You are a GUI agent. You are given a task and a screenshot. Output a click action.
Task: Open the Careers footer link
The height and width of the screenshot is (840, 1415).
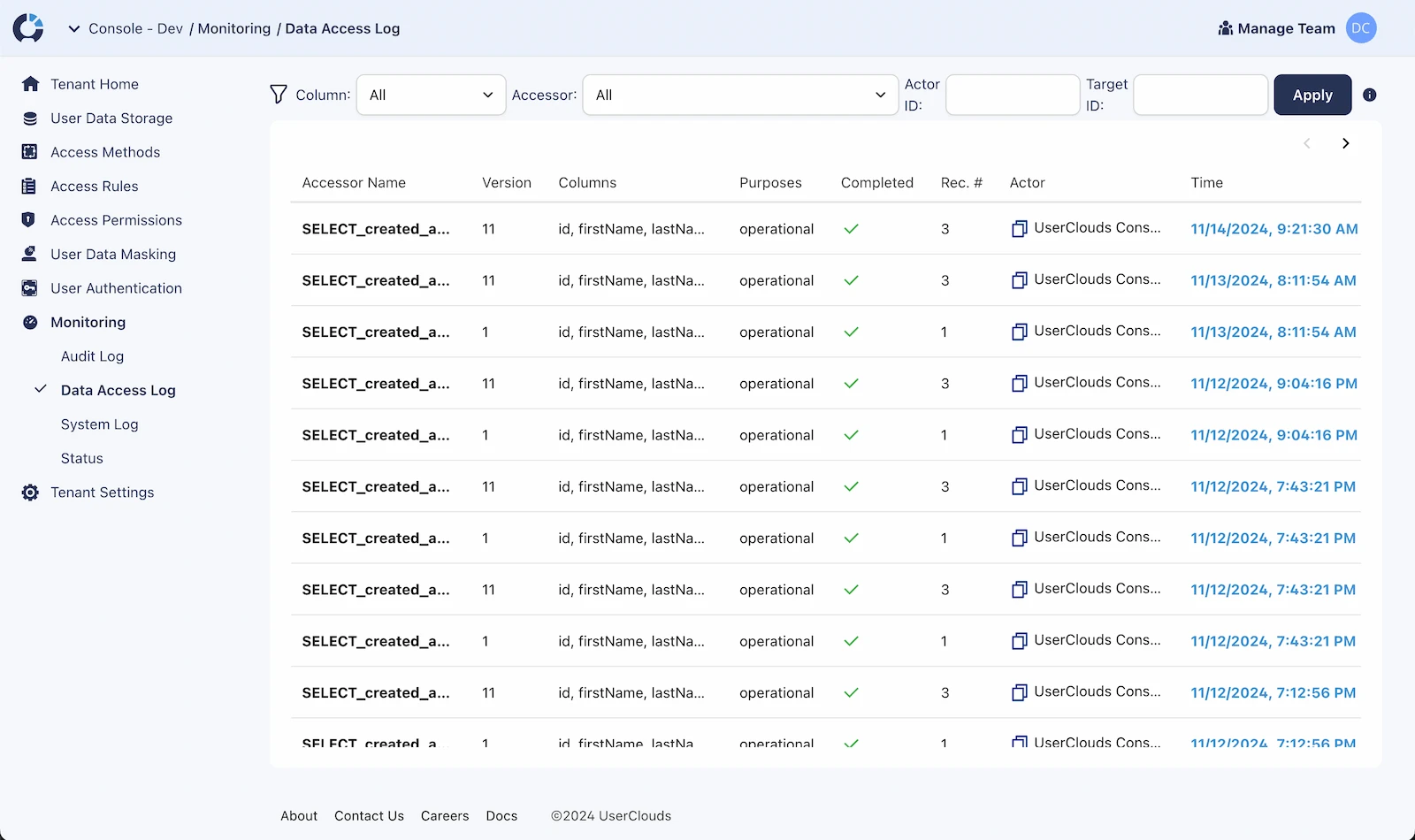click(445, 816)
